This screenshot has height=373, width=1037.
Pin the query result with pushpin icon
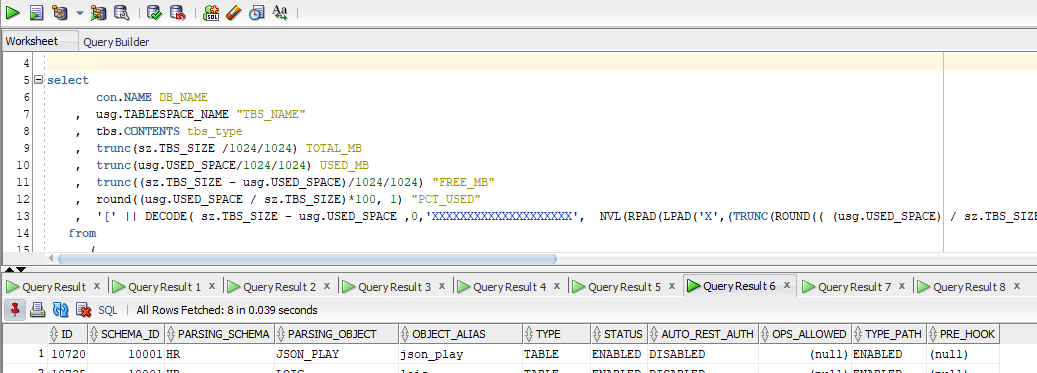(x=15, y=310)
